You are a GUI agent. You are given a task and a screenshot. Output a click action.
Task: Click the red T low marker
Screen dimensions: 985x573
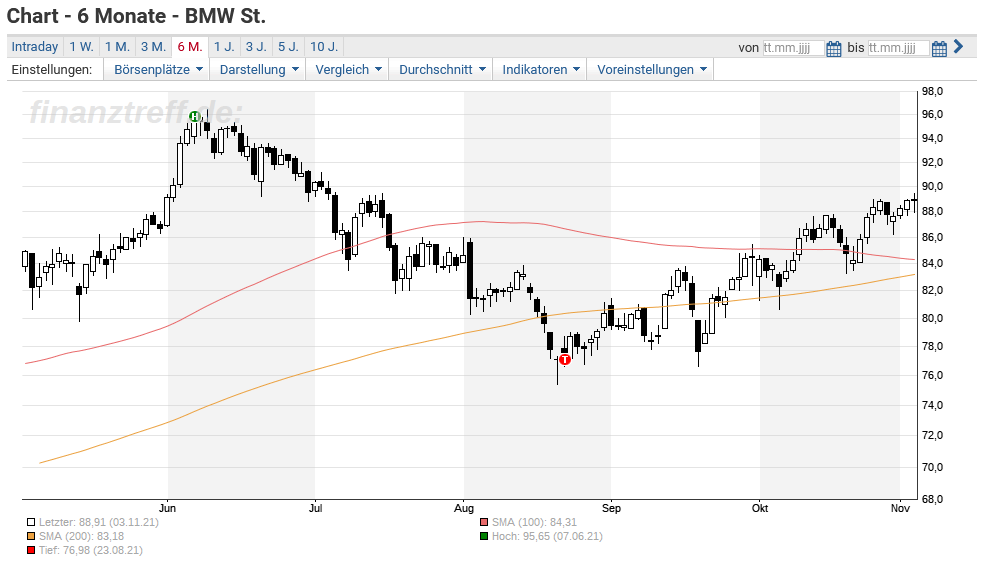(x=565, y=359)
